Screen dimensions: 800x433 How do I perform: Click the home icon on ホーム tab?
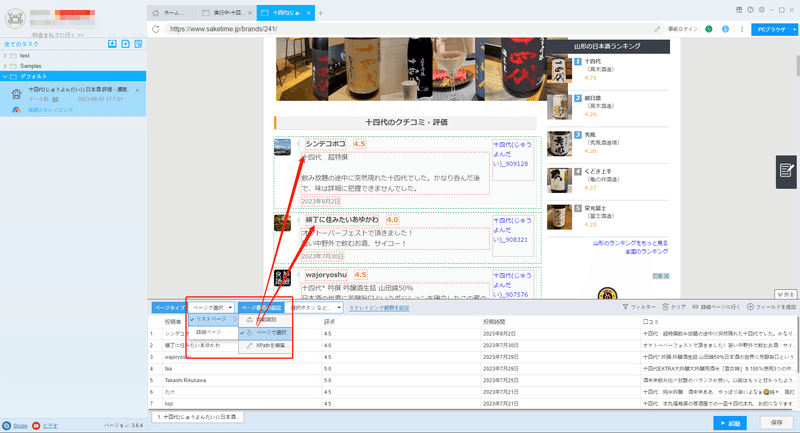coord(156,13)
